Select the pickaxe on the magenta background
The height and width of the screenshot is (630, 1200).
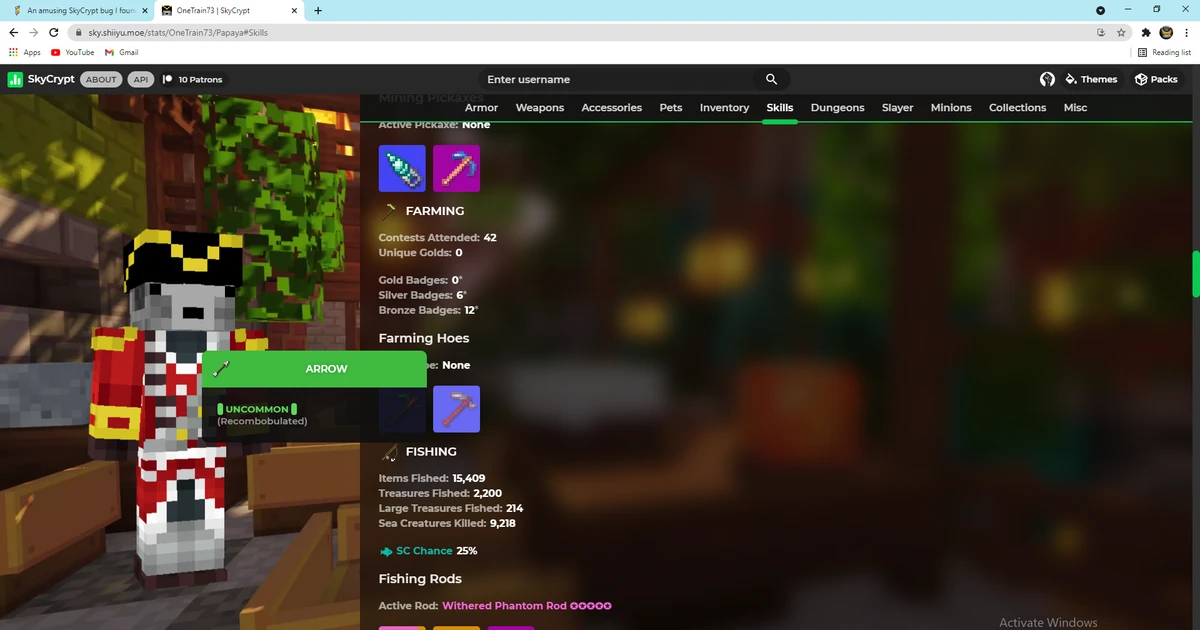(x=456, y=168)
